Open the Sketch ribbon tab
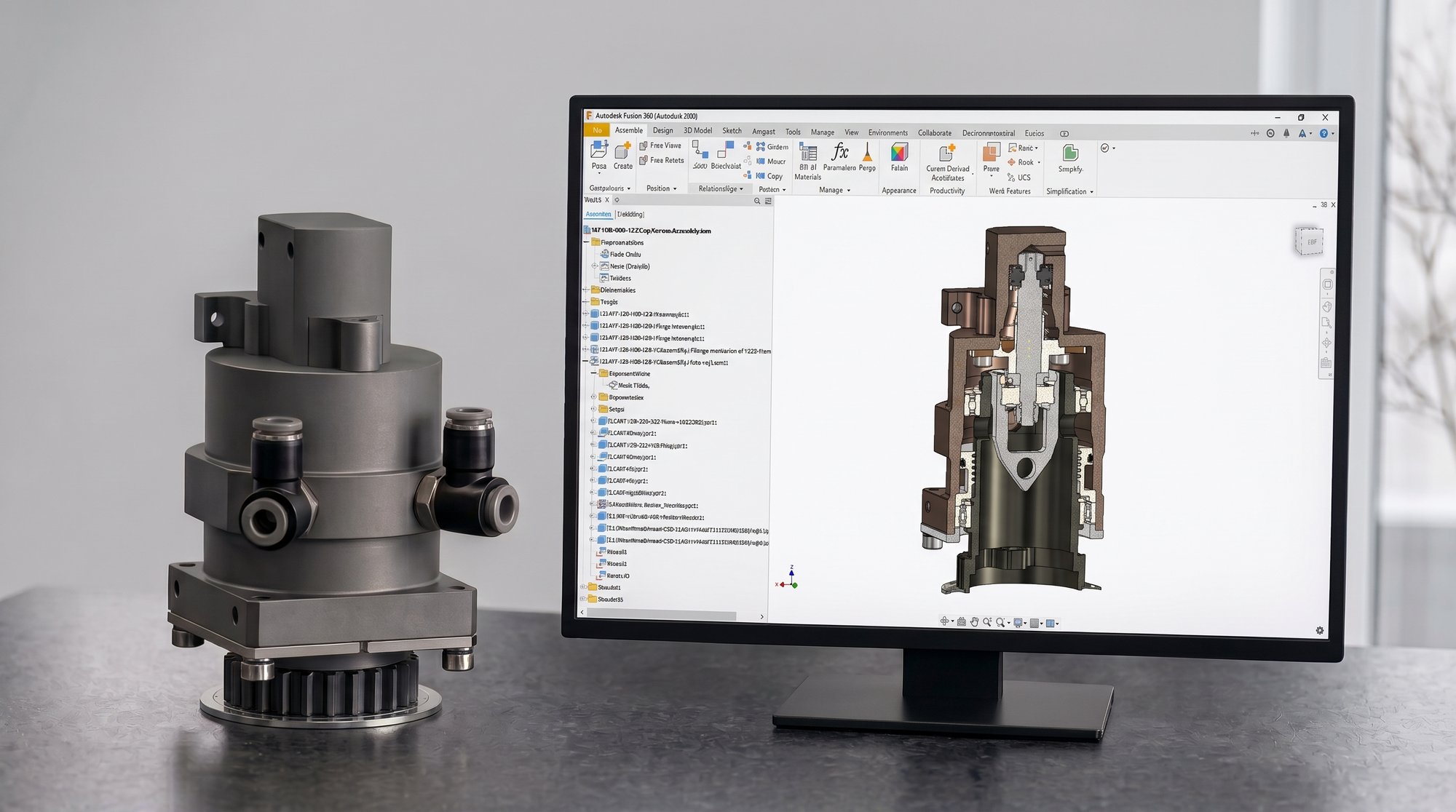Viewport: 1456px width, 812px height. 732,131
